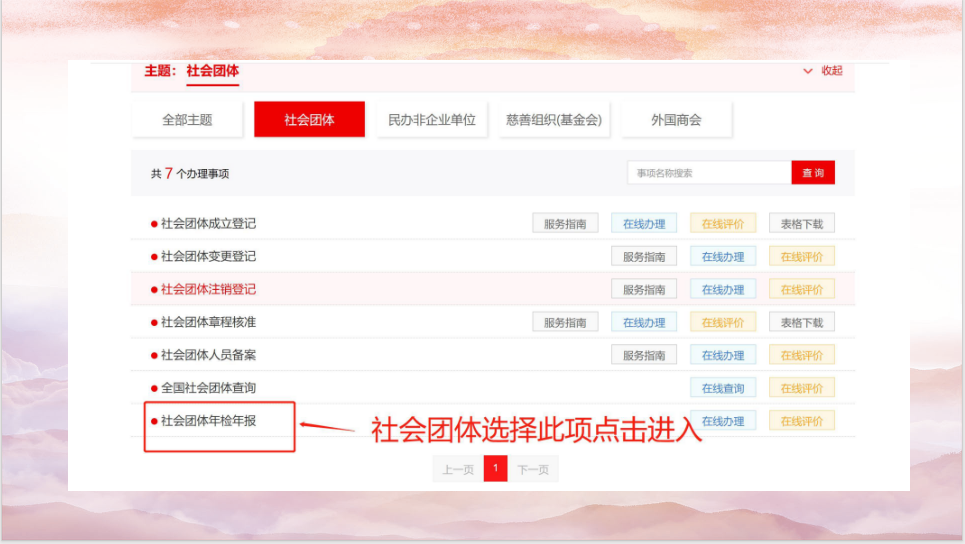965x544 pixels.
Task: Click 在线办理 for 社会团体变更登记
Action: (x=722, y=257)
